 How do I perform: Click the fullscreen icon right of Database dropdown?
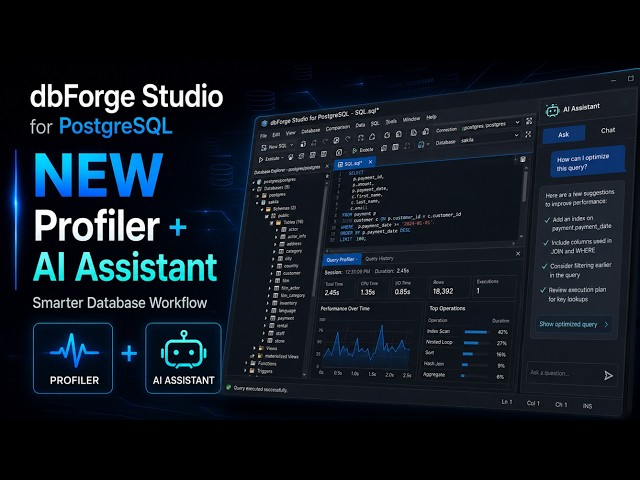pos(529,134)
